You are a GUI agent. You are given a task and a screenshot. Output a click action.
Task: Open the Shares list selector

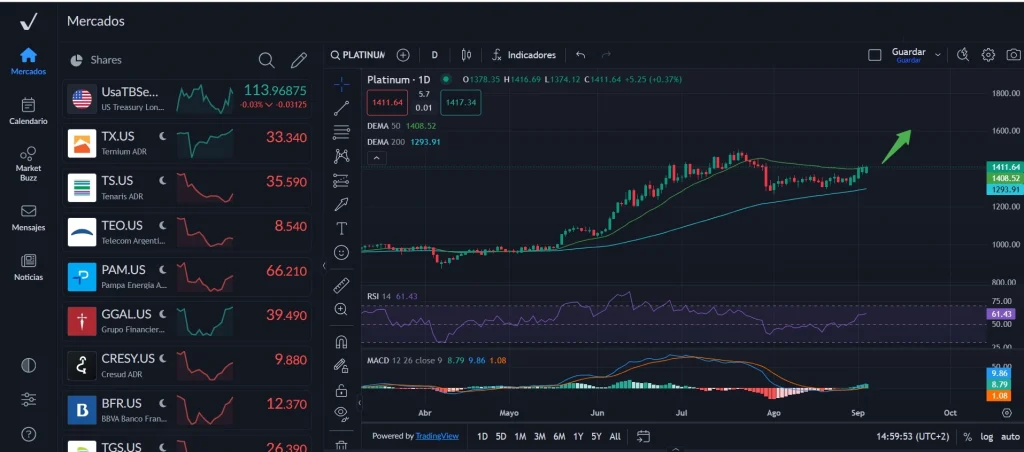coord(96,60)
